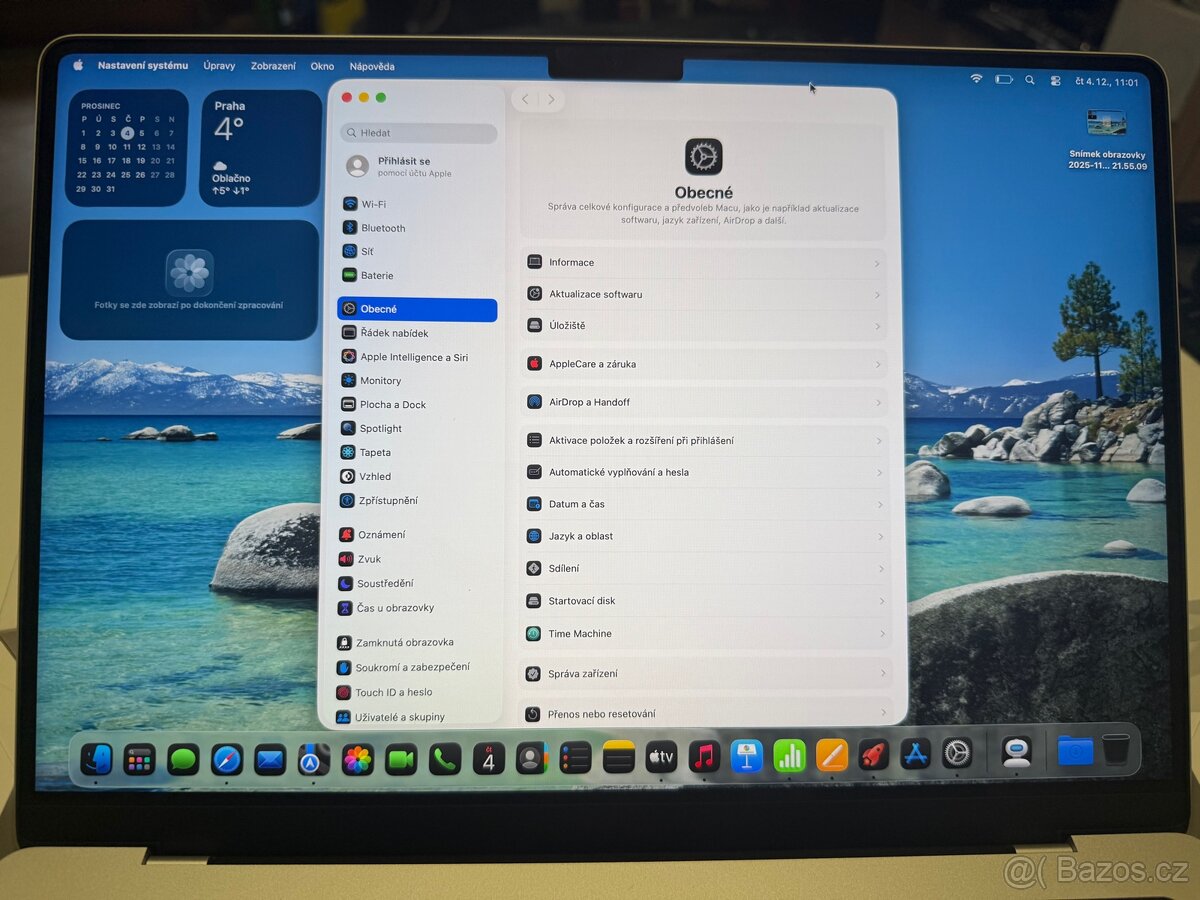
Task: Open the AirDrop a Handoff disclosure
Action: point(702,402)
